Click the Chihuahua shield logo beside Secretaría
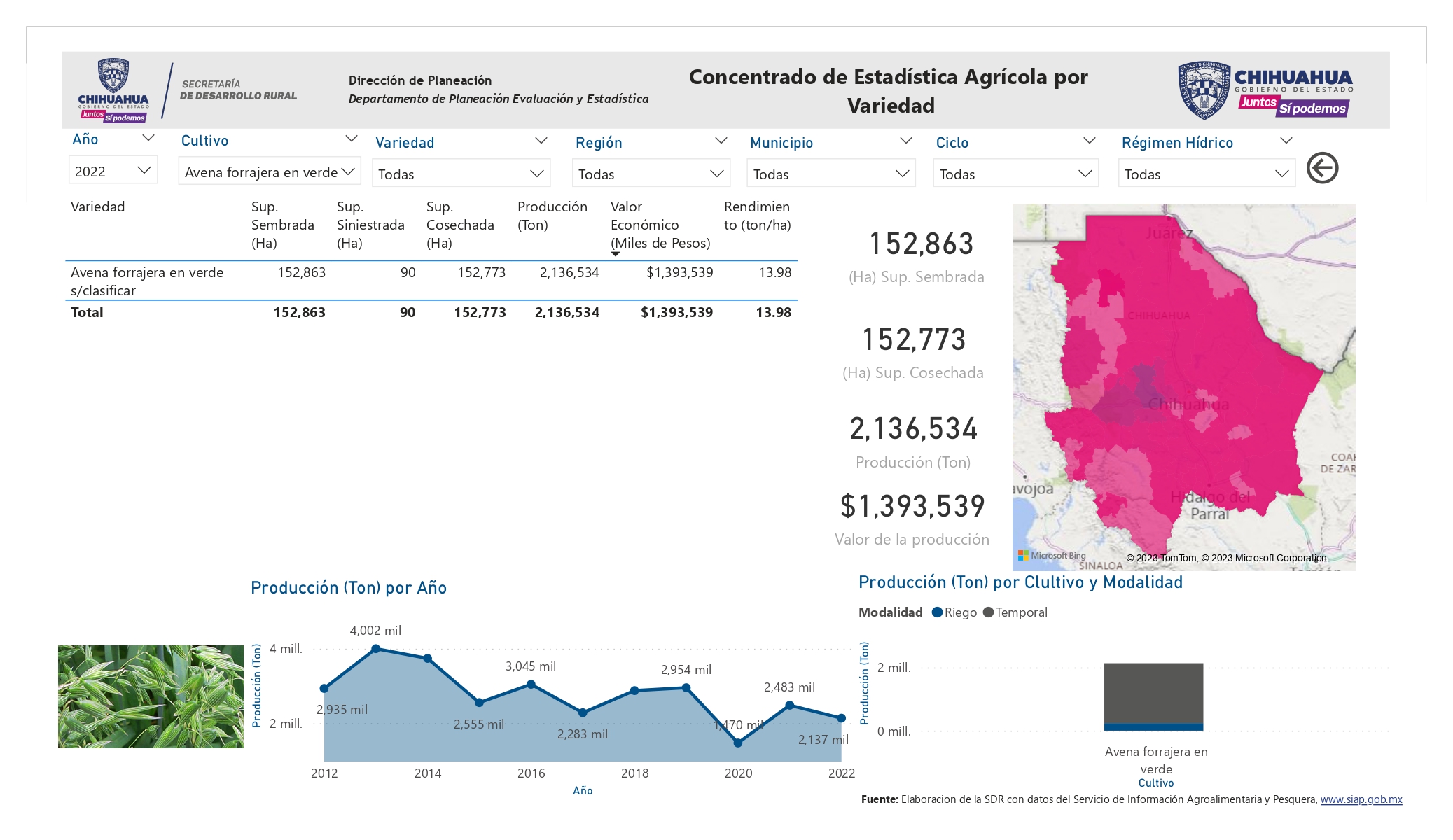The height and width of the screenshot is (840, 1453). [x=113, y=90]
